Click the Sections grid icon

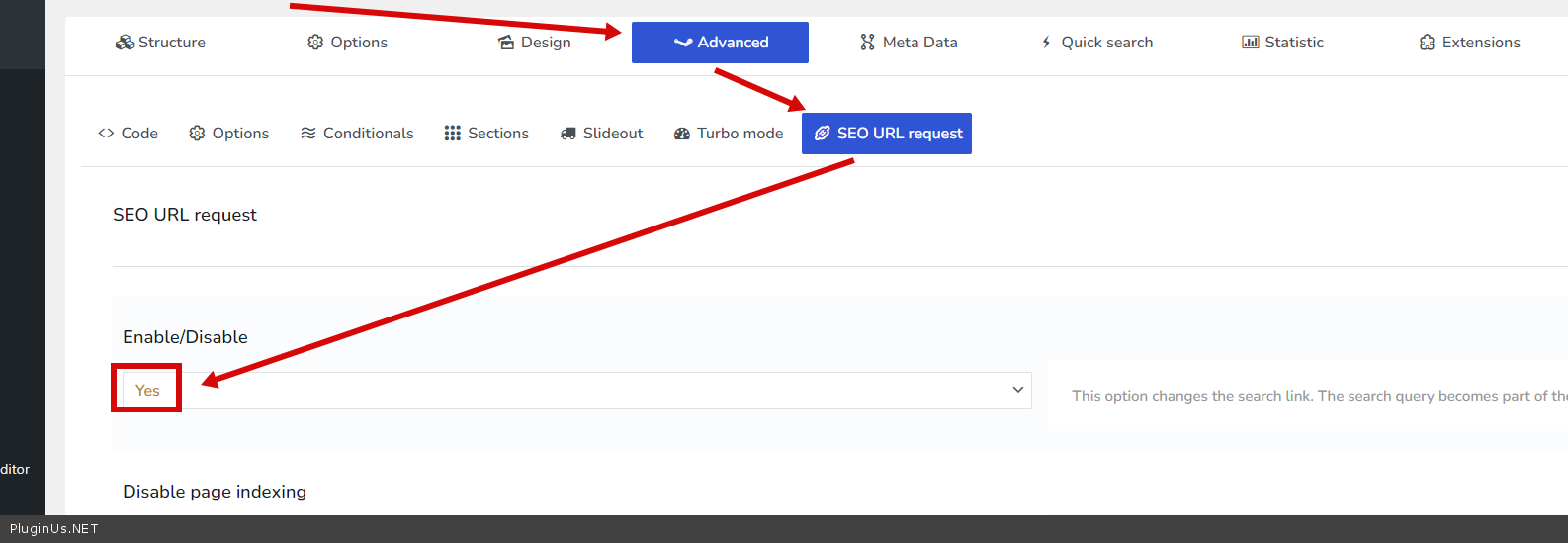pyautogui.click(x=452, y=134)
